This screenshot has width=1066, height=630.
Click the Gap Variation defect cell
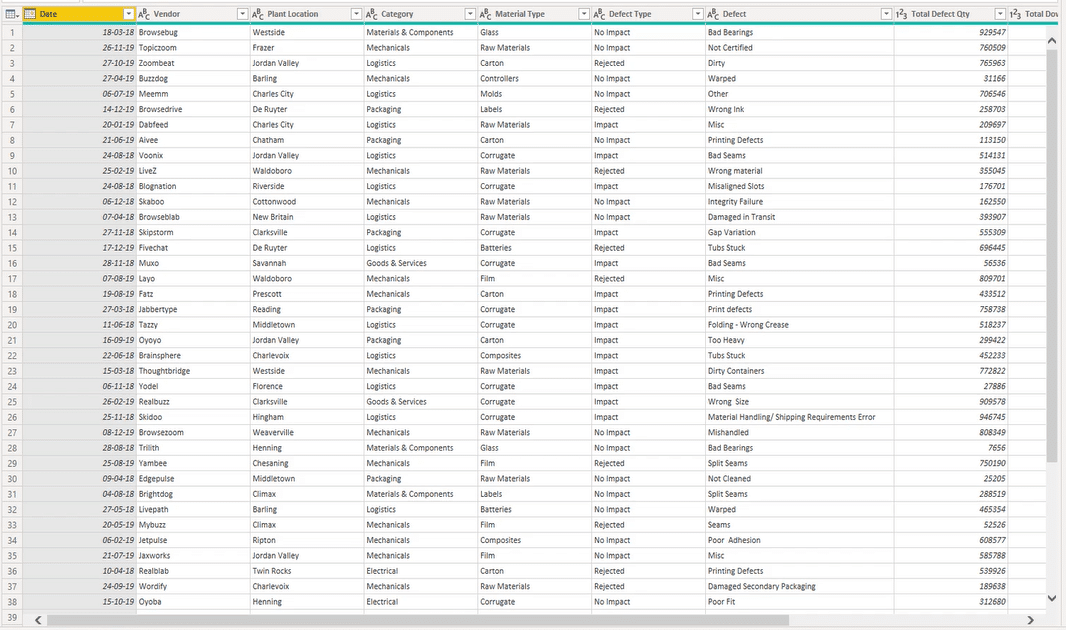point(800,232)
